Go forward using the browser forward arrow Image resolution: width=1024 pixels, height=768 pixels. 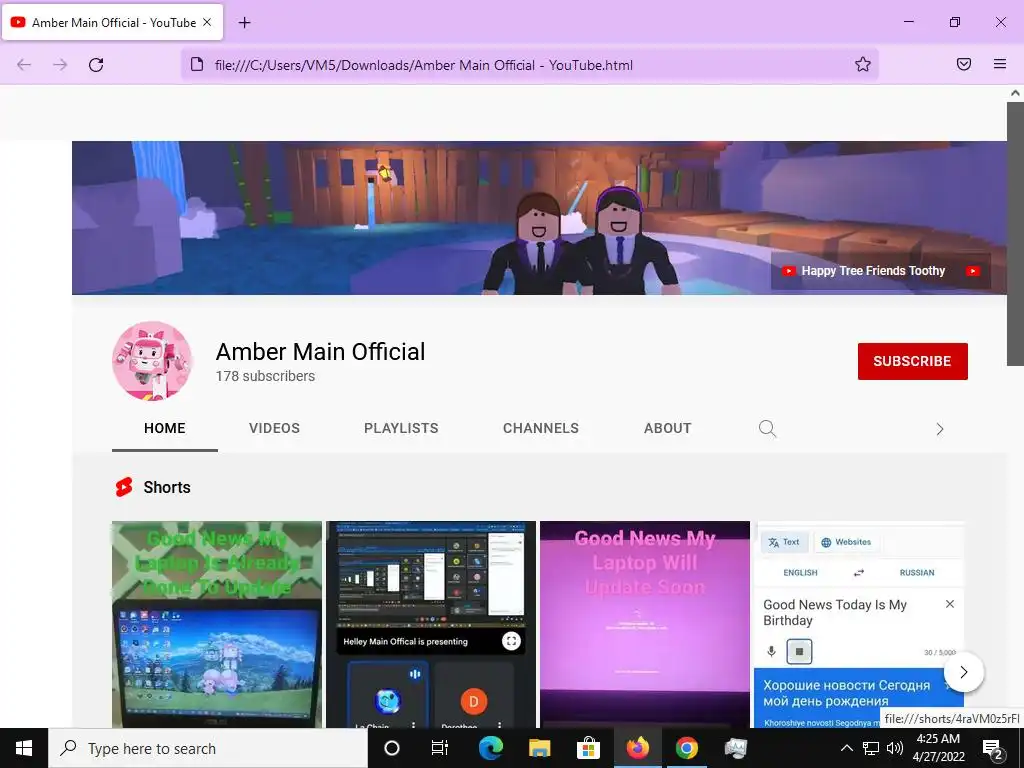pyautogui.click(x=60, y=65)
